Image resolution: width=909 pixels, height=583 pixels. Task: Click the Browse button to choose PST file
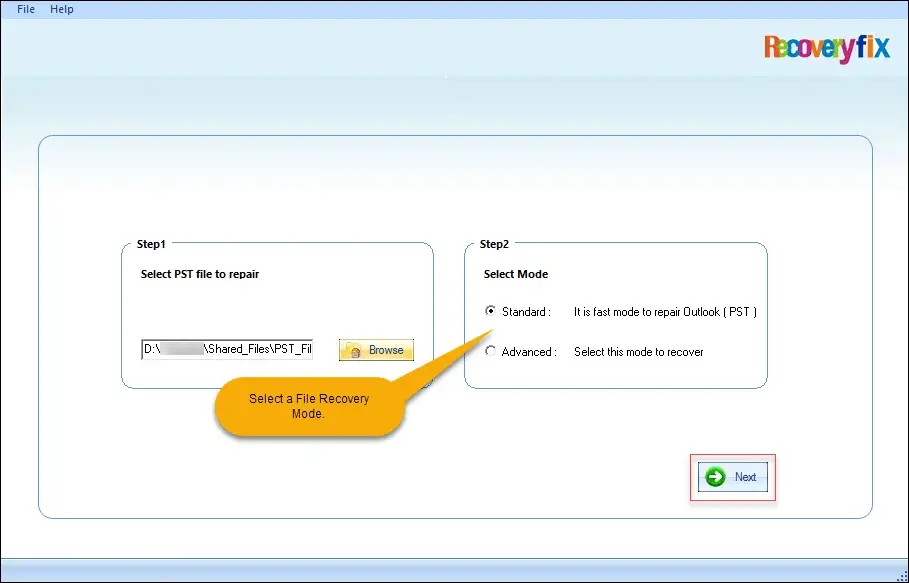[376, 350]
